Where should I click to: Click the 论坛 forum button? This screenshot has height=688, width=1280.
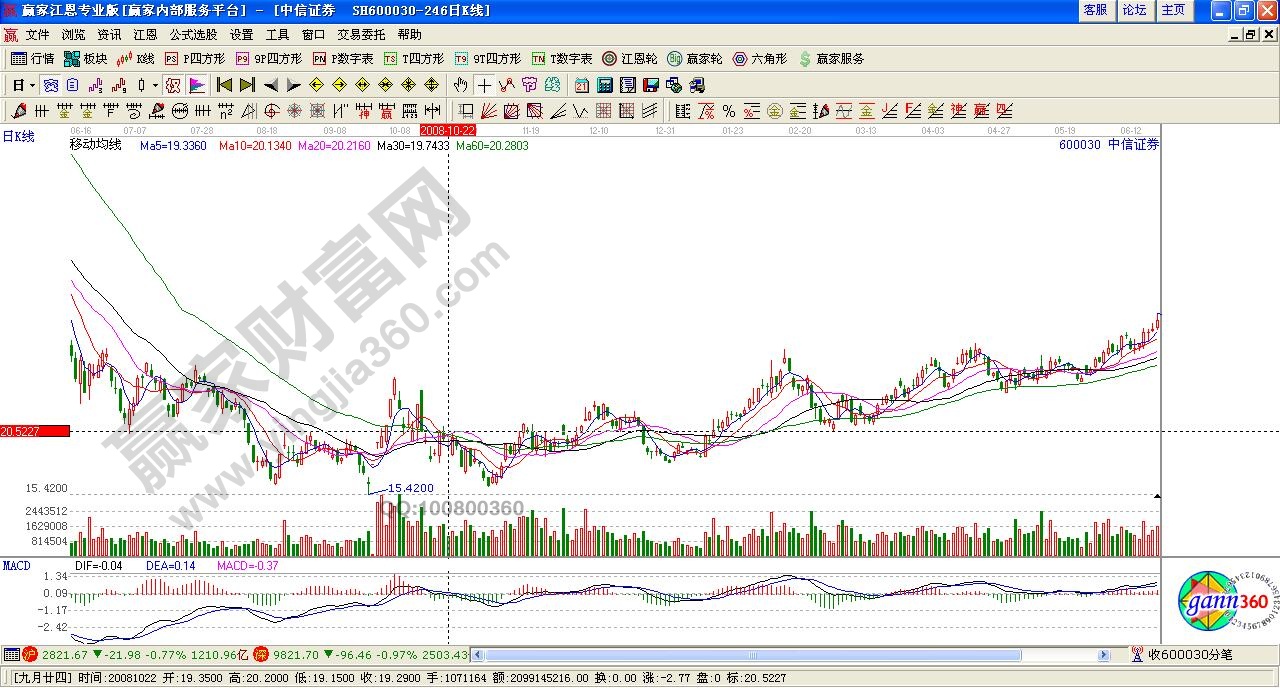(1134, 10)
